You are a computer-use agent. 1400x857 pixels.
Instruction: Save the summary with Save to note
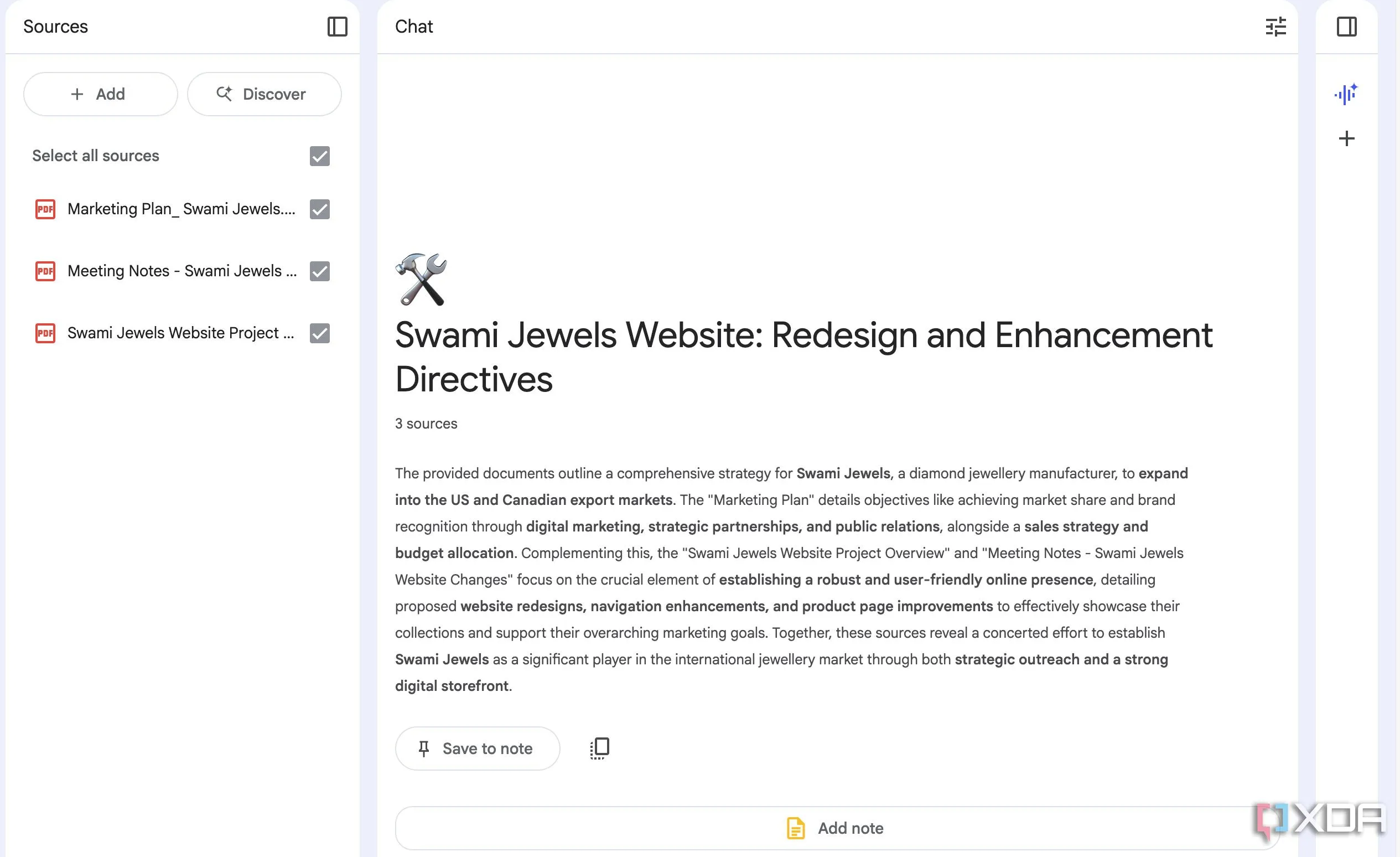[x=477, y=748]
